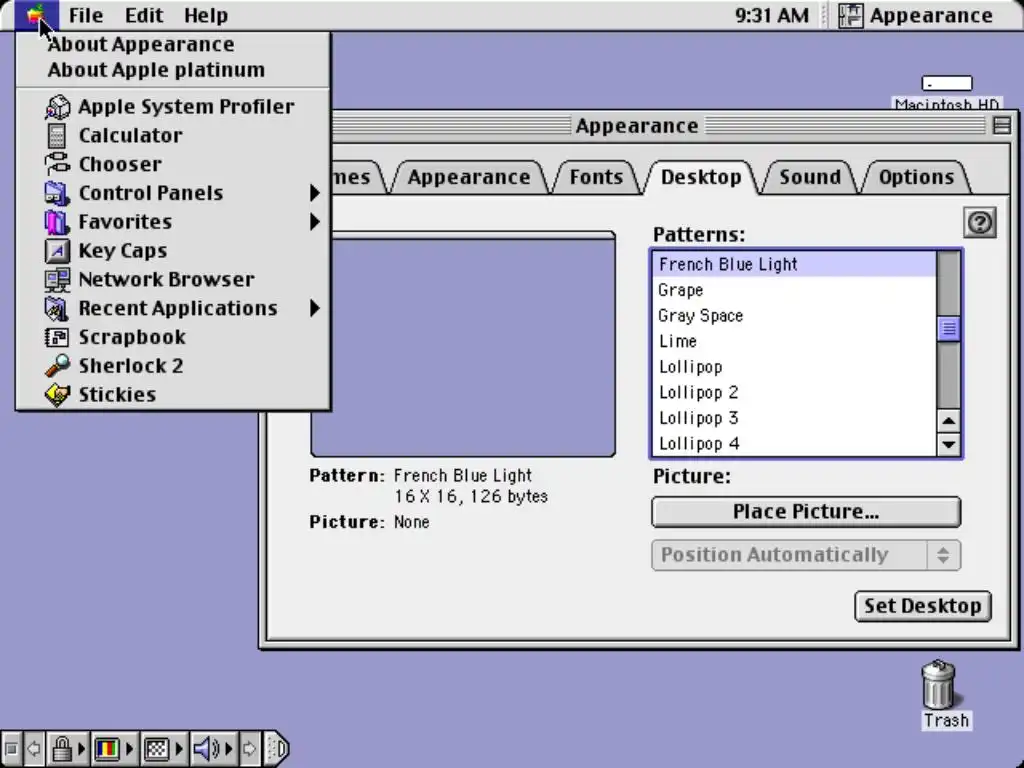
Task: Click the 9:31 AM menu bar clock
Action: coord(771,15)
